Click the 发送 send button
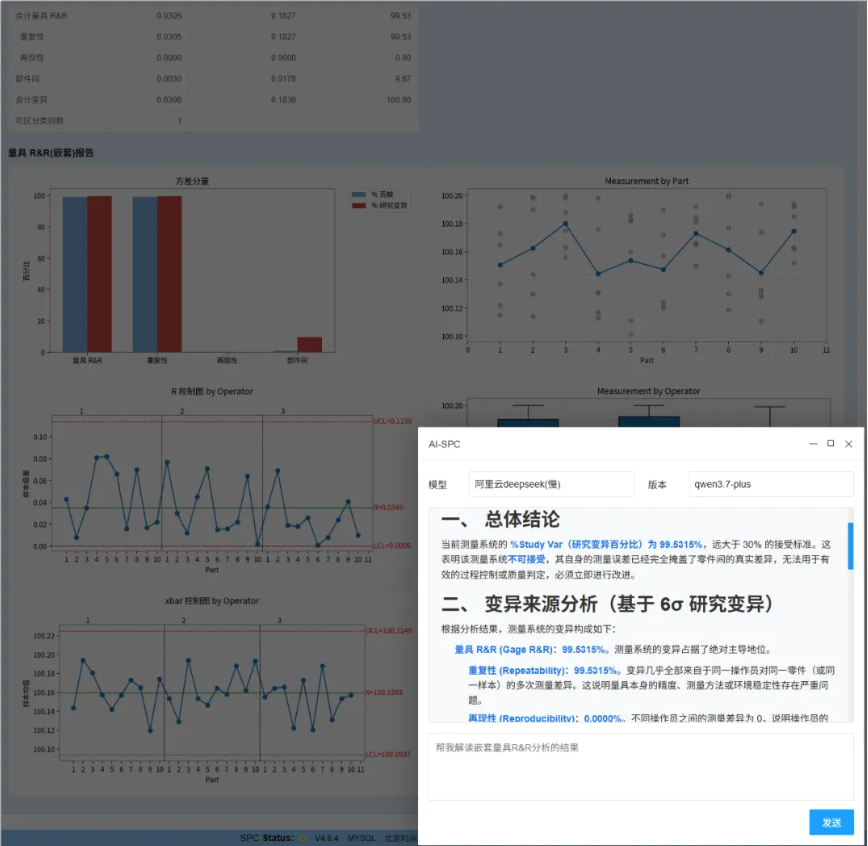The height and width of the screenshot is (846, 868). pos(831,823)
